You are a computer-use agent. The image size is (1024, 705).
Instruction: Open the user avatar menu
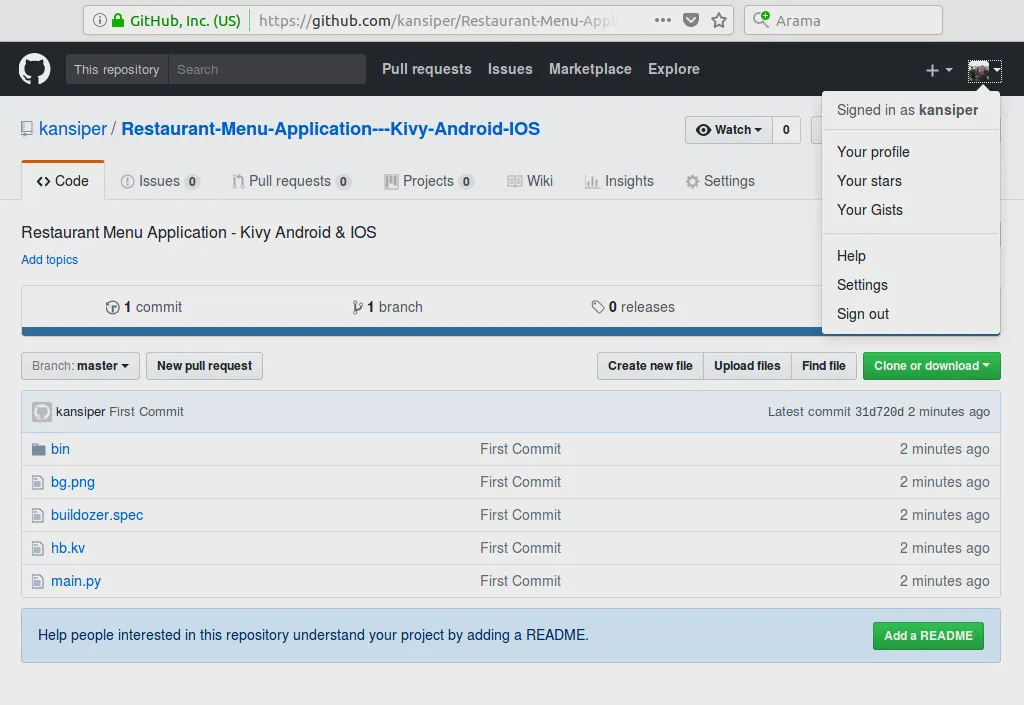tap(984, 70)
